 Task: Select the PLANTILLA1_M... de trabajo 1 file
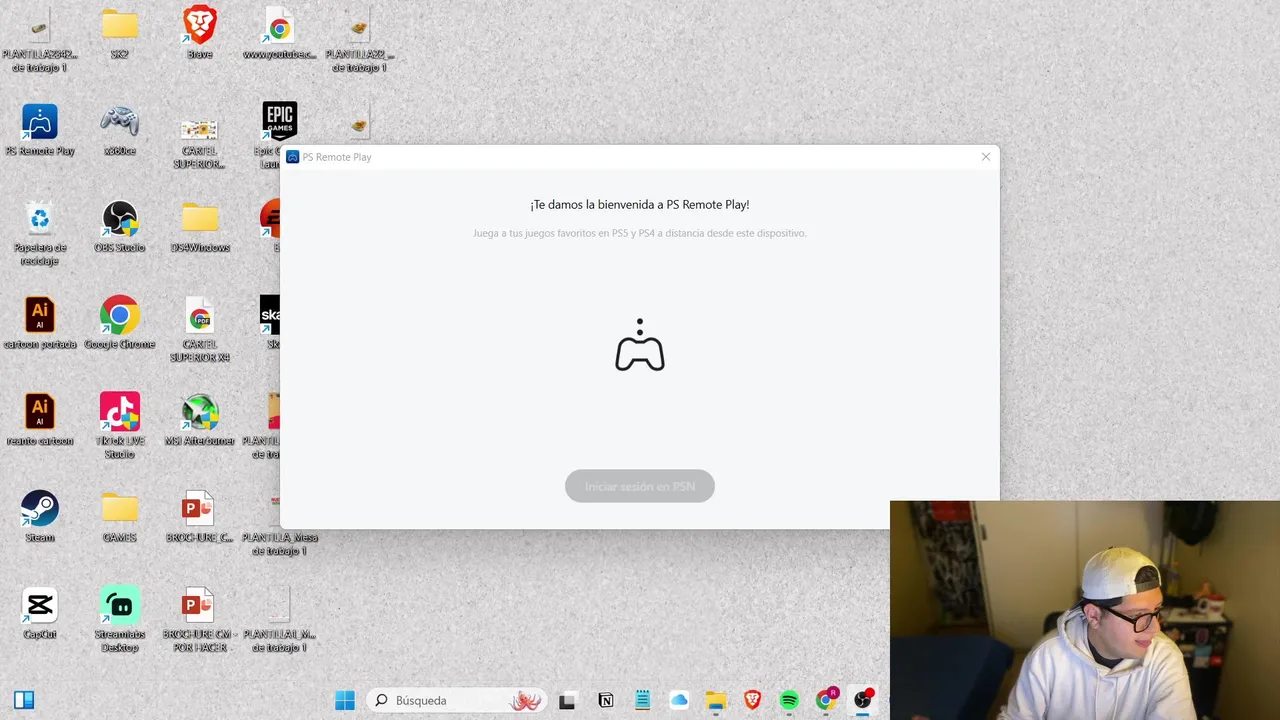coord(279,620)
